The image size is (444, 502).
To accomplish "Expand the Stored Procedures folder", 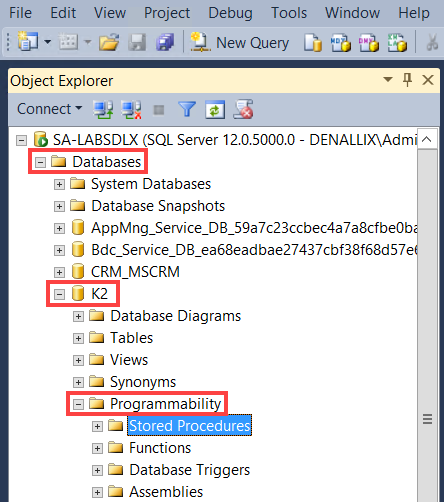I will [97, 426].
